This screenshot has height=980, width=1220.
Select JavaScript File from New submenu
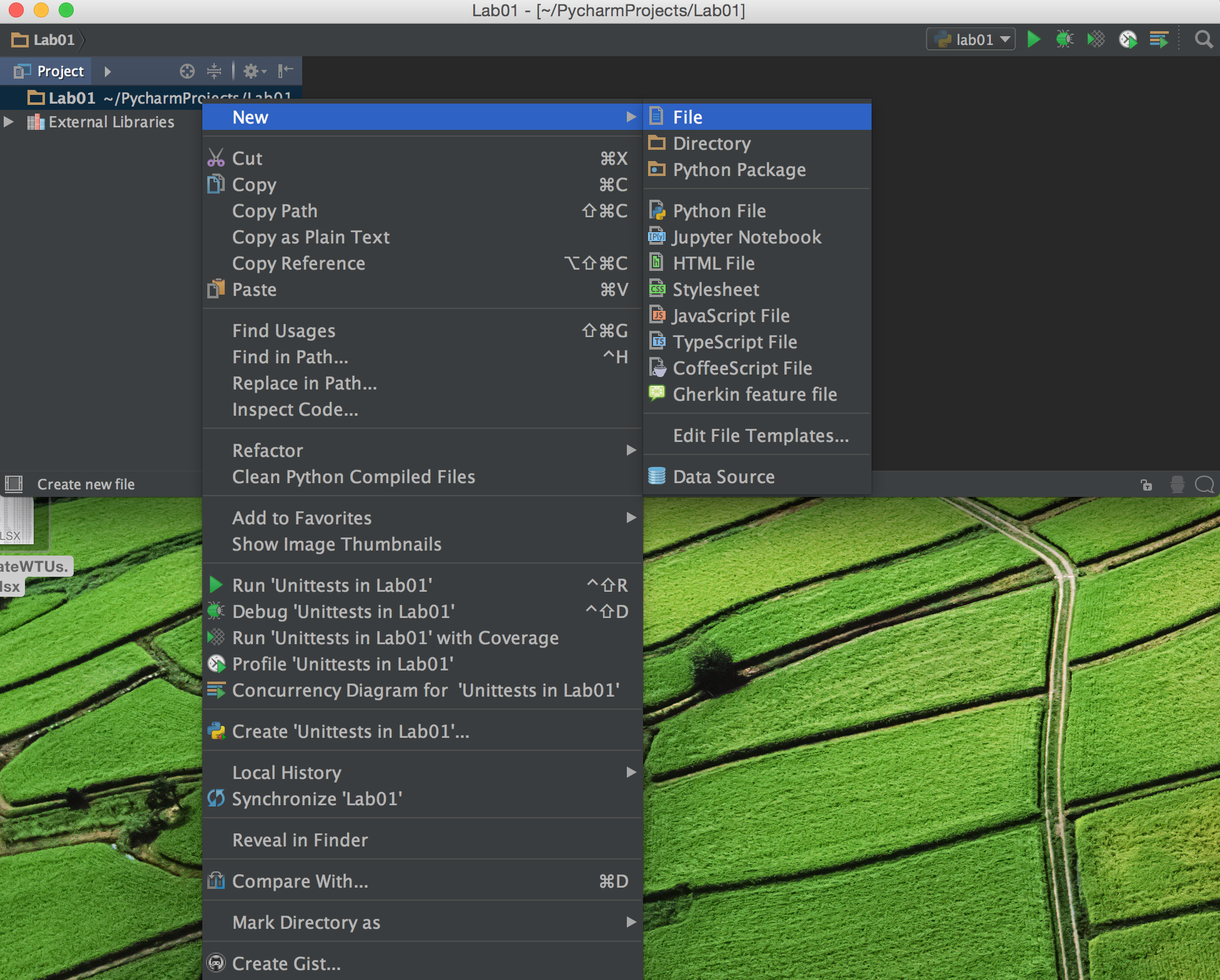click(x=757, y=316)
